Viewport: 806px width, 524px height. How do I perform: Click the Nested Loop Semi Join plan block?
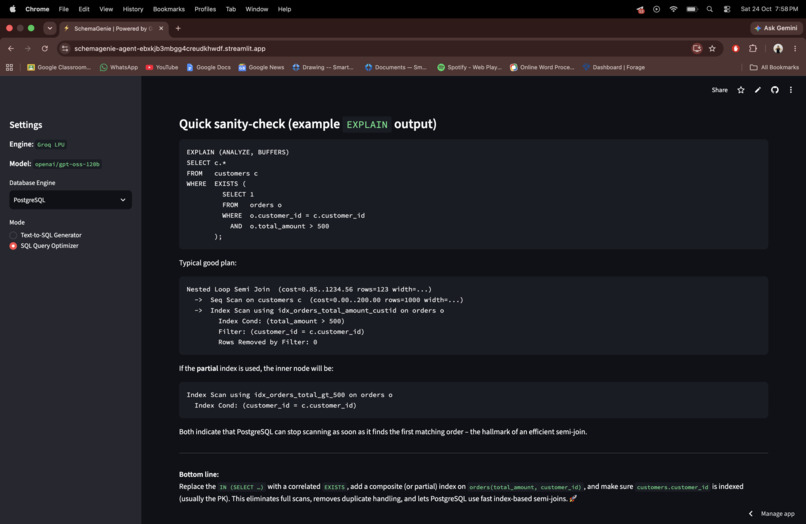pos(473,316)
